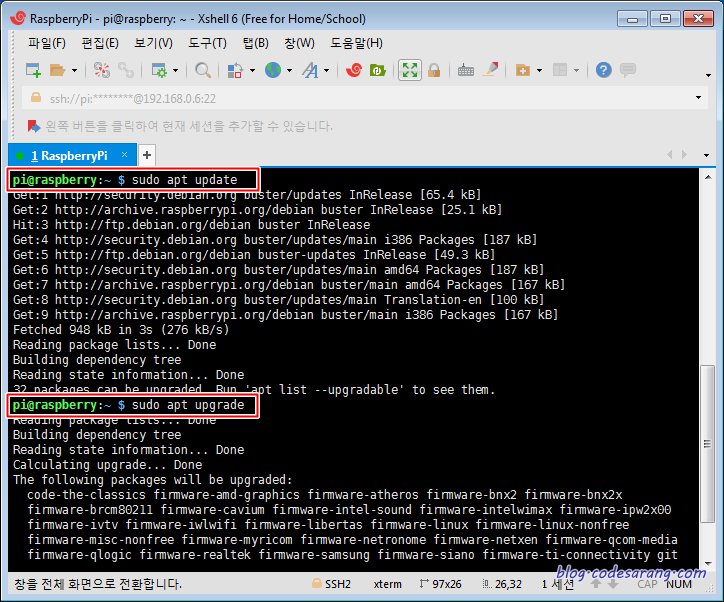
Task: Click 'The following packages will be upgraded:' line
Action: pos(152,480)
